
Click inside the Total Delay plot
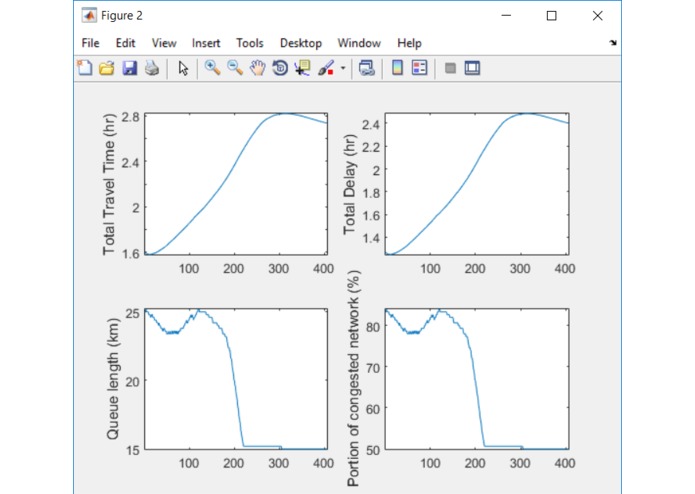point(477,184)
